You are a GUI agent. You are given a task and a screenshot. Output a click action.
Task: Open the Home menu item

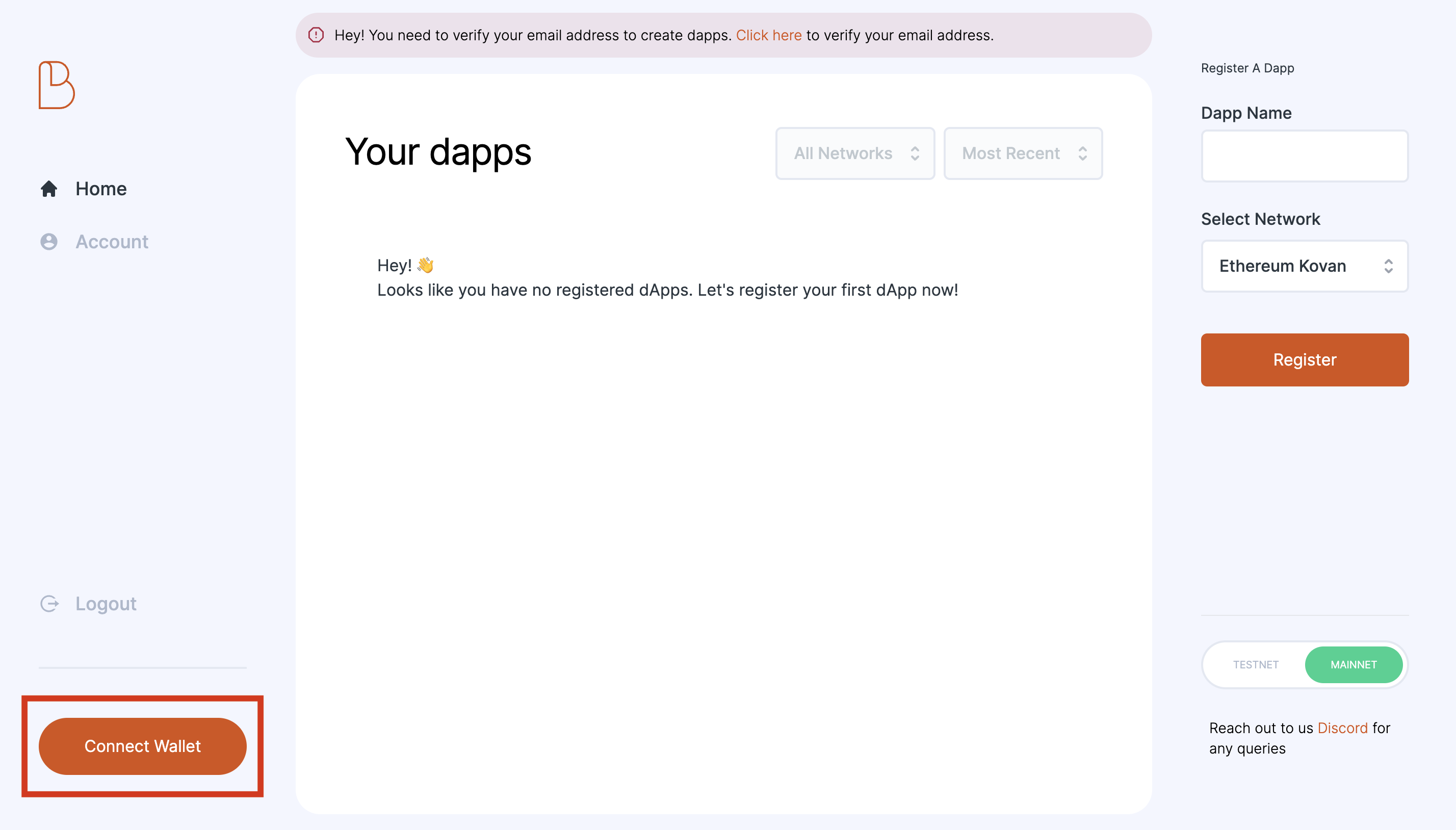83,189
